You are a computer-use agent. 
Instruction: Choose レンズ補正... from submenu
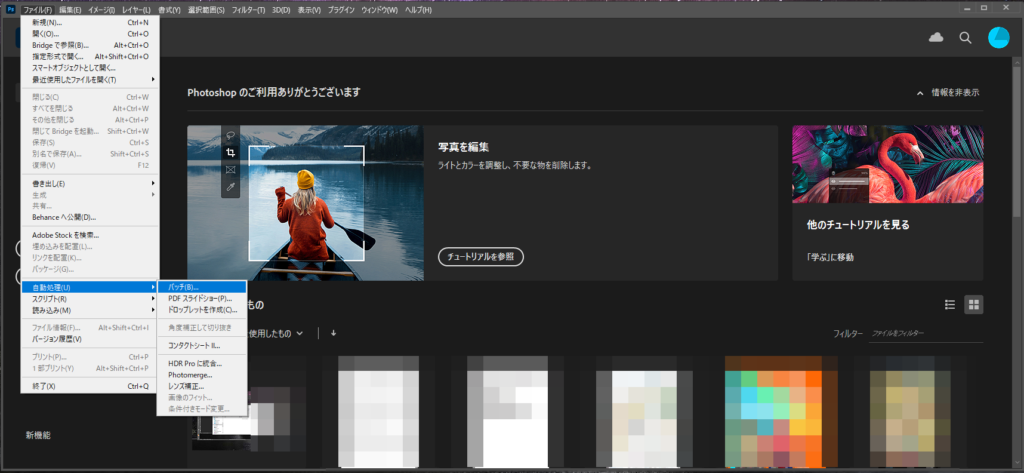202,386
